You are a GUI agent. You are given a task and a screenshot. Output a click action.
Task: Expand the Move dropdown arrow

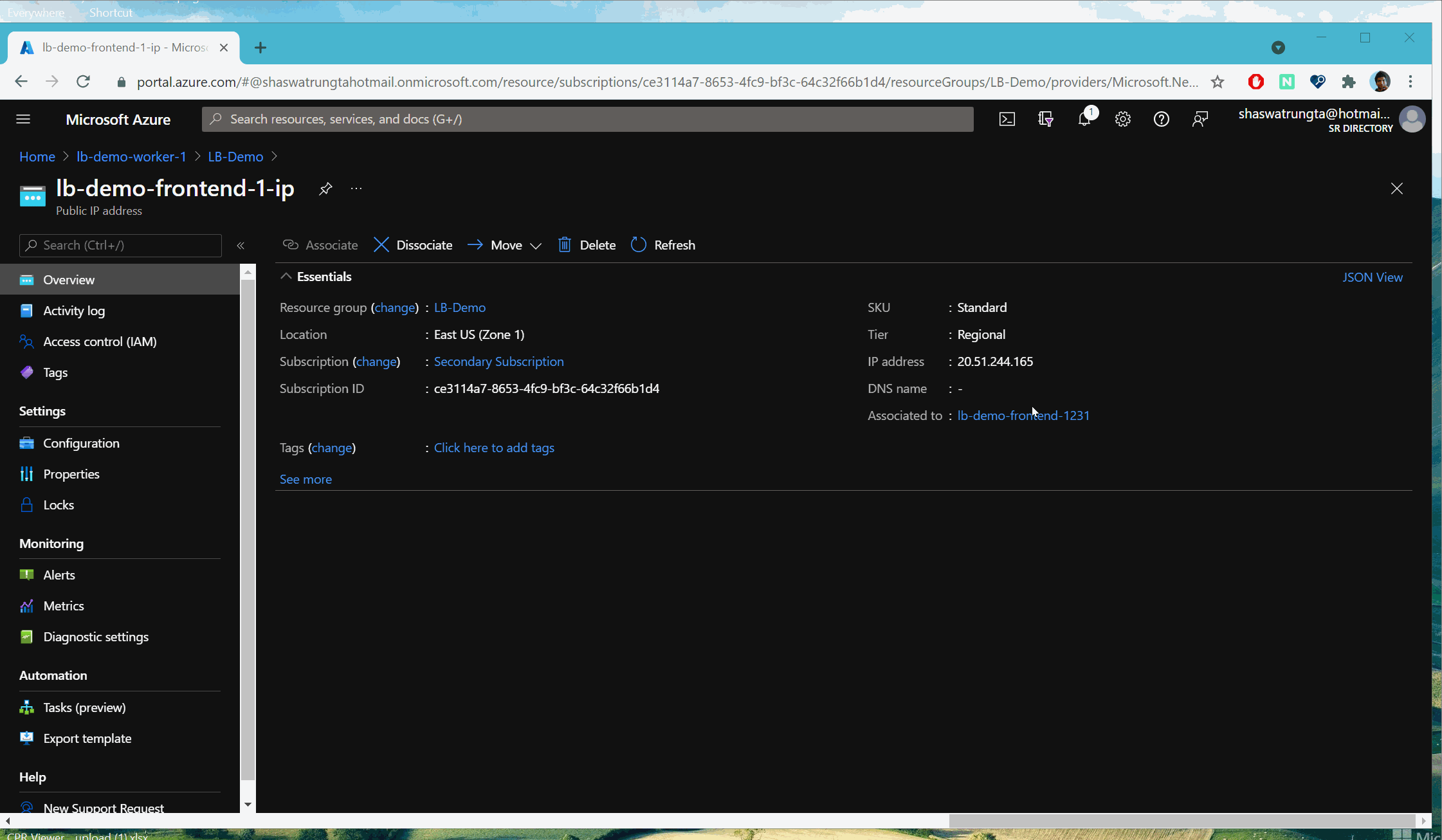tap(535, 245)
